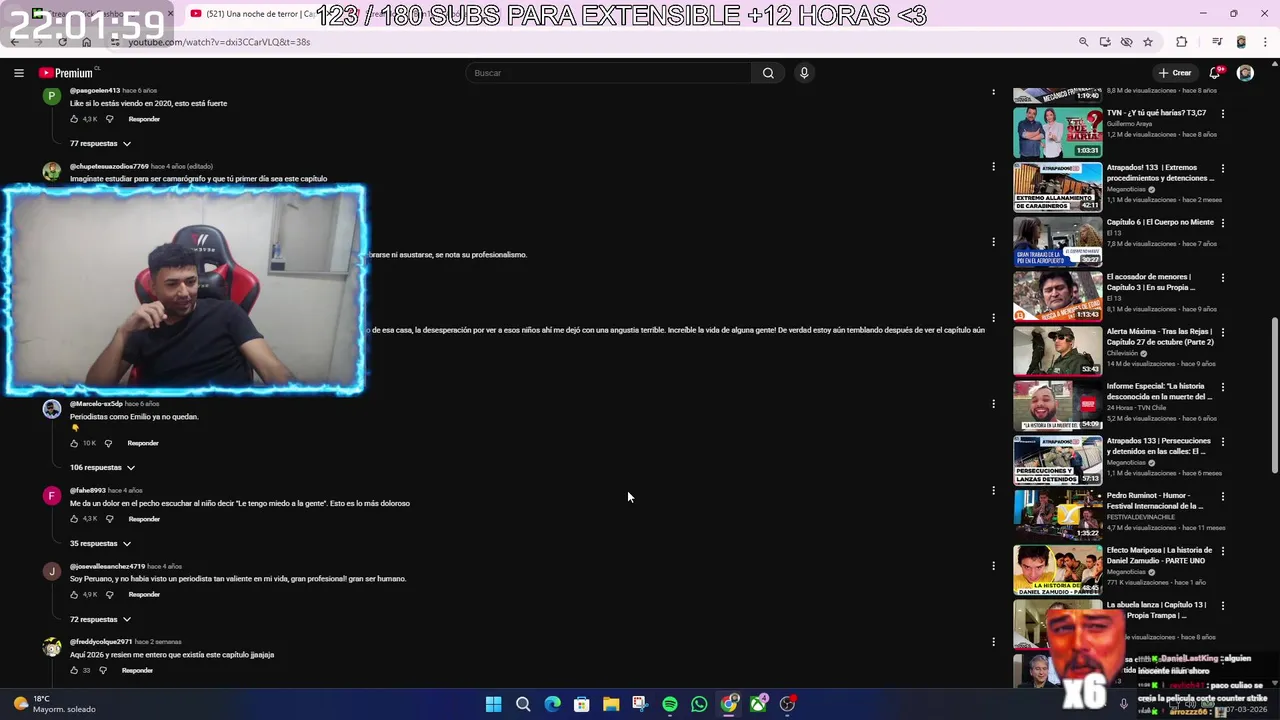This screenshot has height=720, width=1280.
Task: Open El acosador de menores video thumbnail
Action: pos(1057,295)
